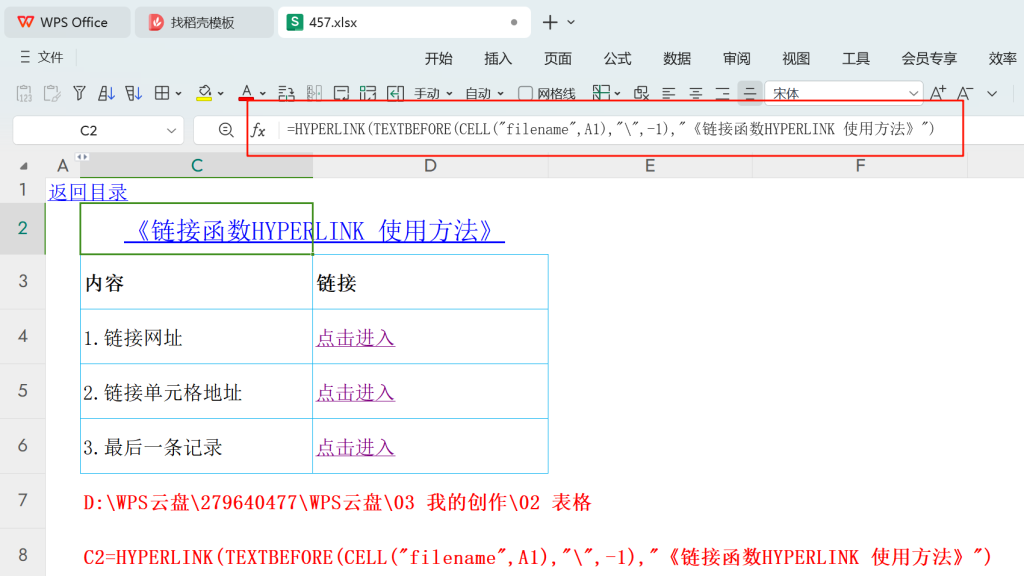Open the 文件 hamburger menu
This screenshot has height=576, width=1024.
pyautogui.click(x=41, y=57)
